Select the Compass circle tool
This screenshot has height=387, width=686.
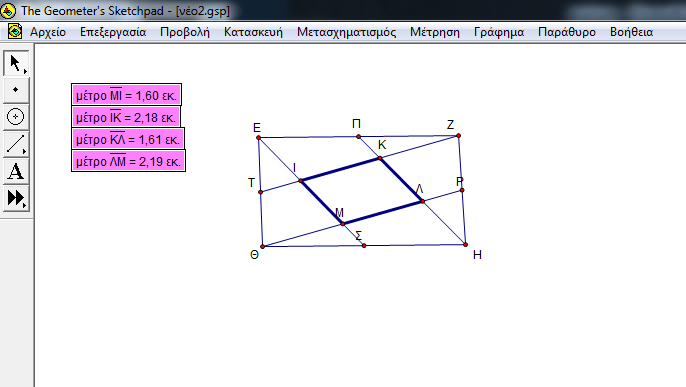(x=16, y=117)
